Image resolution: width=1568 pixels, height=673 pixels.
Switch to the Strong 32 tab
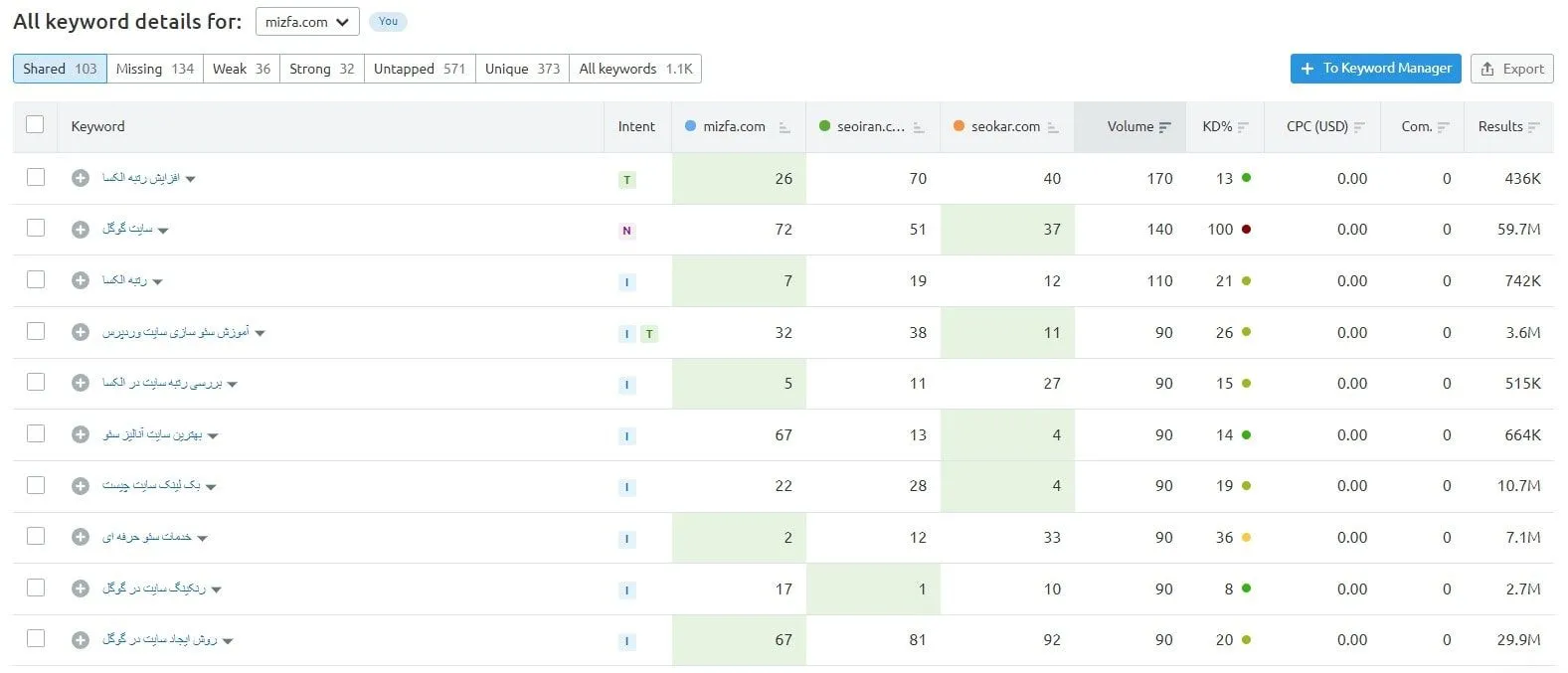(x=322, y=69)
